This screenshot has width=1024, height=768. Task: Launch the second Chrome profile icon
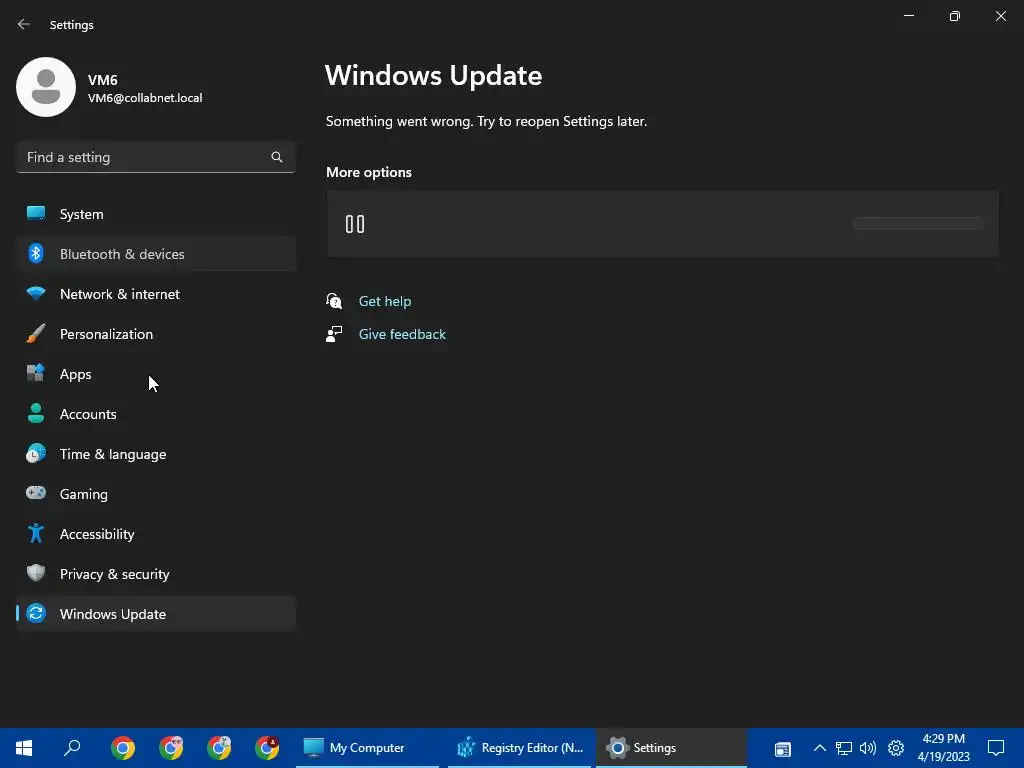[171, 748]
